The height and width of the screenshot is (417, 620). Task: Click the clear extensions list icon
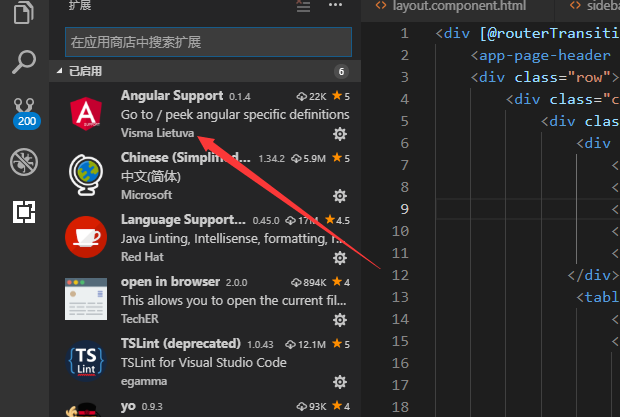click(x=303, y=6)
